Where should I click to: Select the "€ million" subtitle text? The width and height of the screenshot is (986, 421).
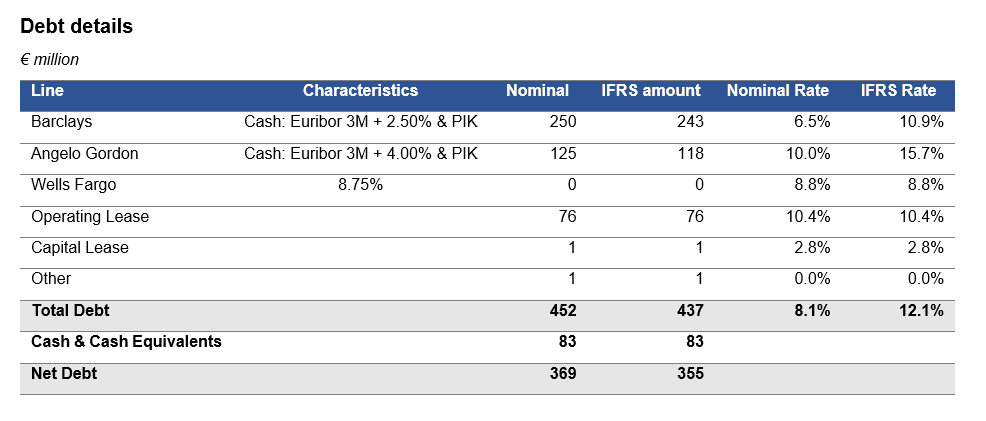point(49,60)
